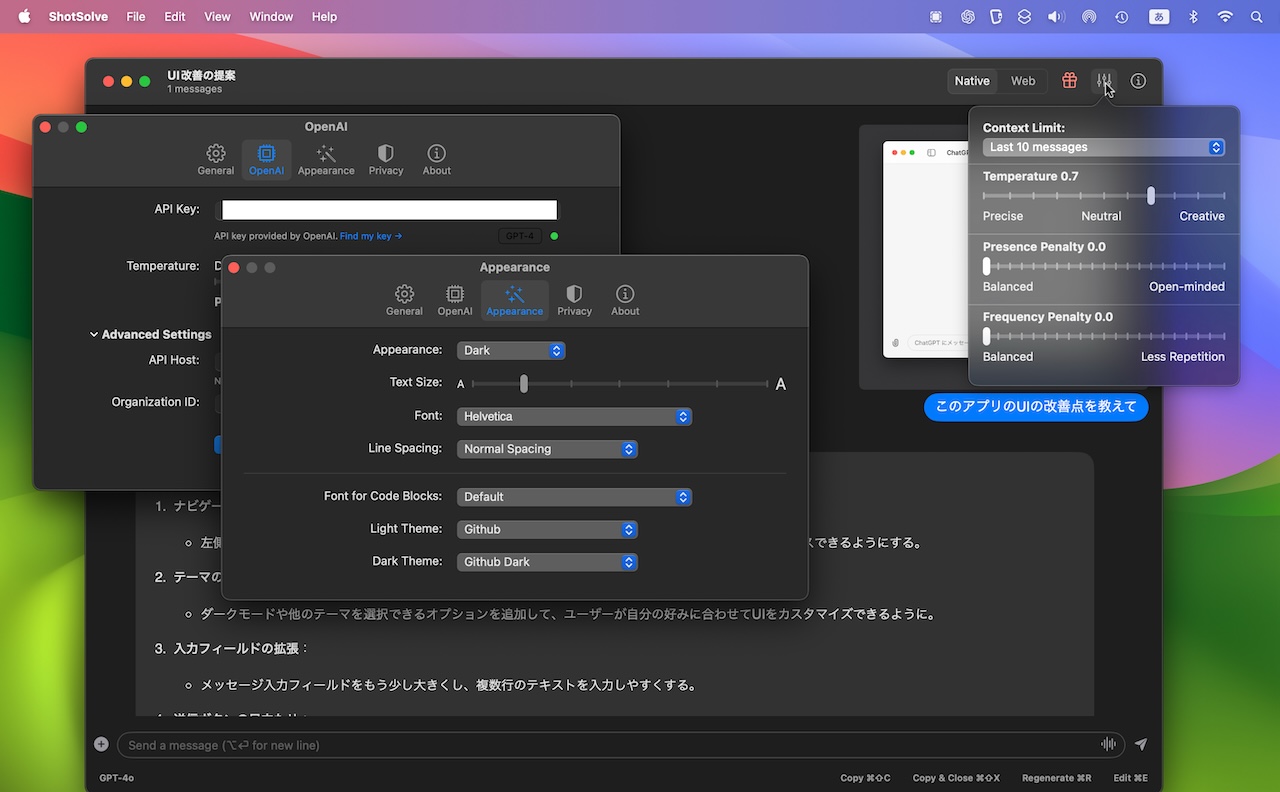The width and height of the screenshot is (1280, 792).
Task: Open the info icon in the toolbar
Action: (x=1138, y=81)
